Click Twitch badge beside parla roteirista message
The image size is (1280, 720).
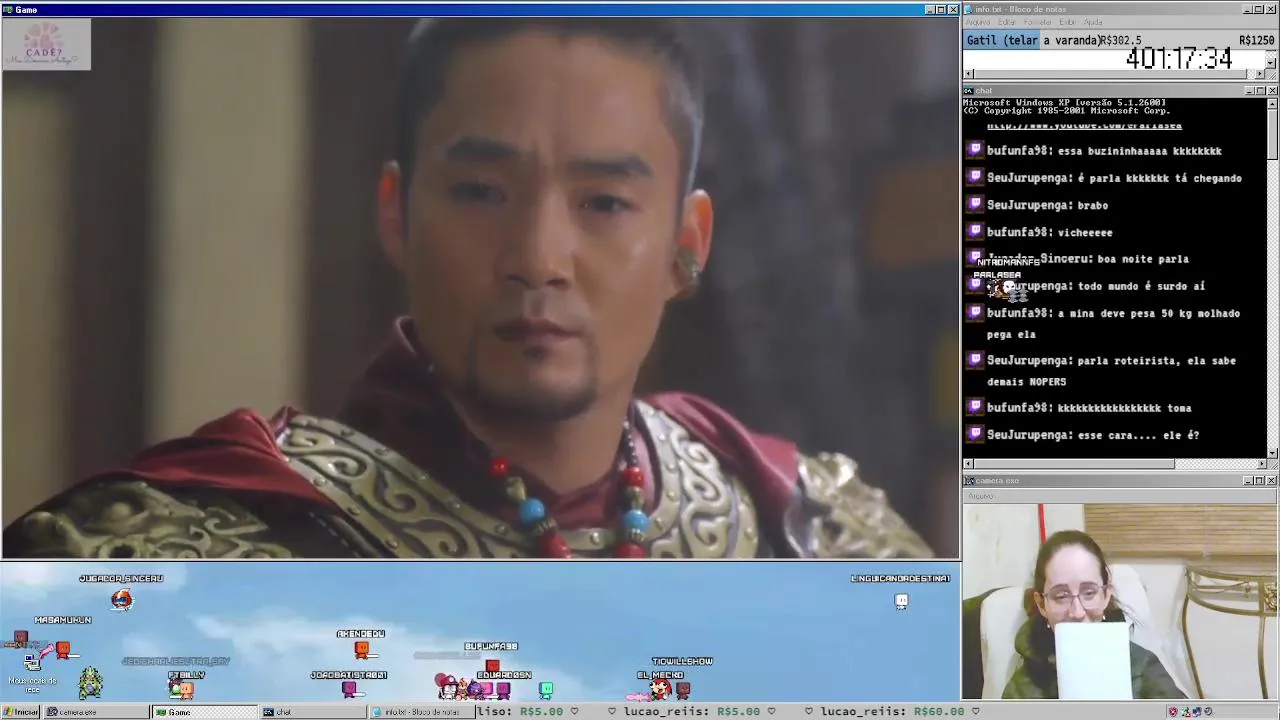975,359
